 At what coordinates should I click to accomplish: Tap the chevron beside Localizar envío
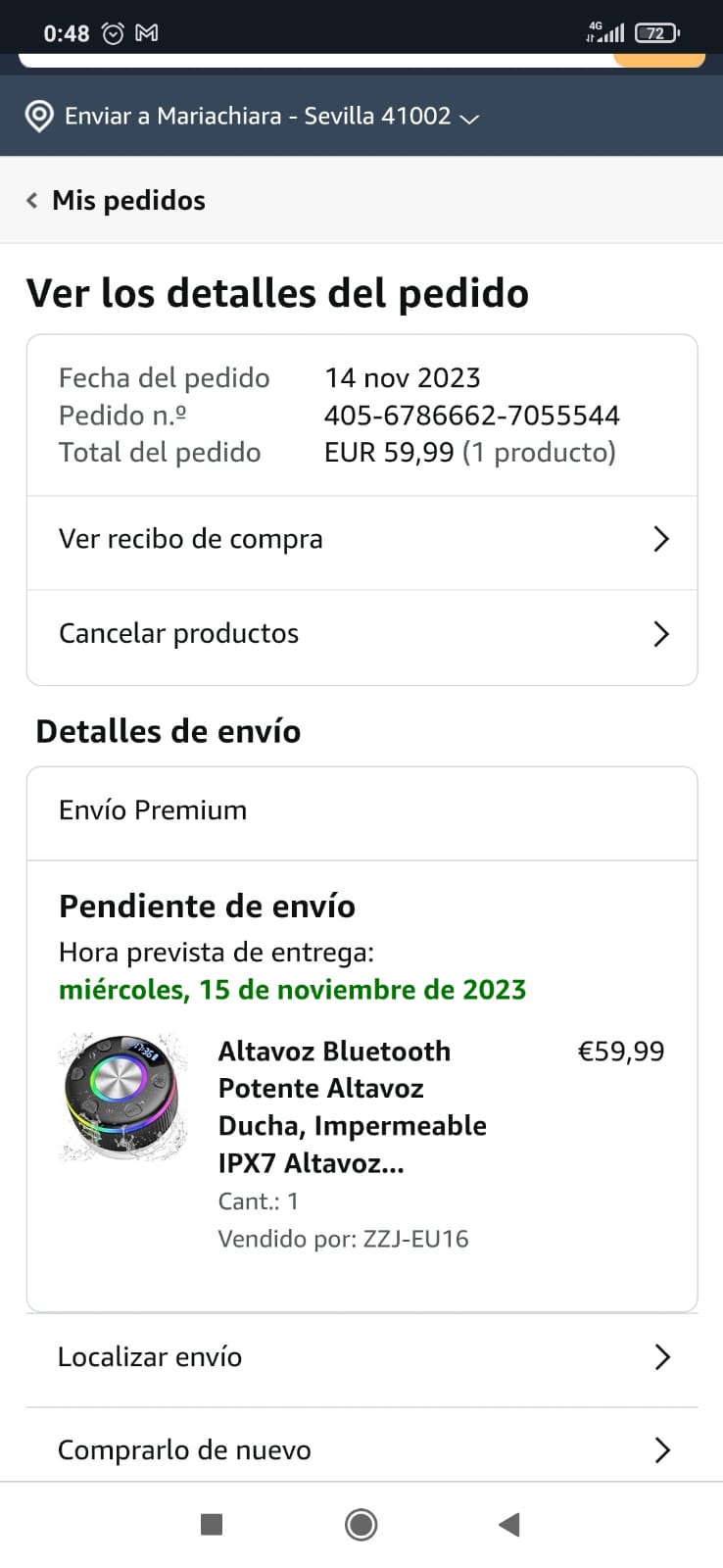tap(662, 1357)
